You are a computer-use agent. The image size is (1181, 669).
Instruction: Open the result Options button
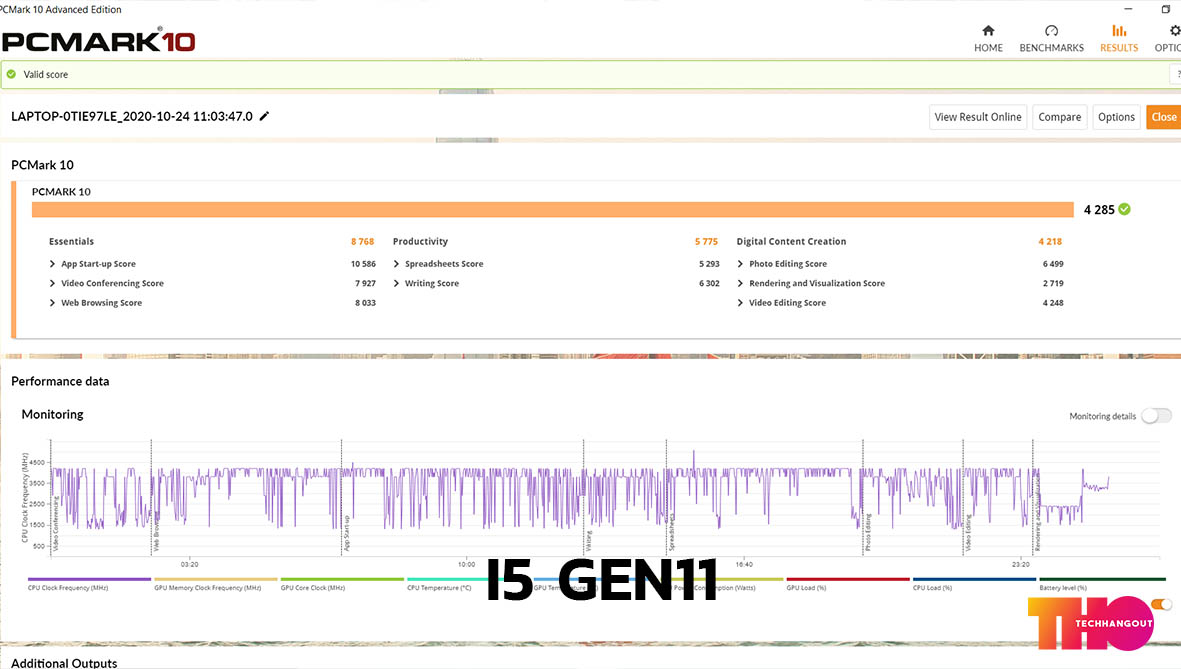click(x=1116, y=117)
